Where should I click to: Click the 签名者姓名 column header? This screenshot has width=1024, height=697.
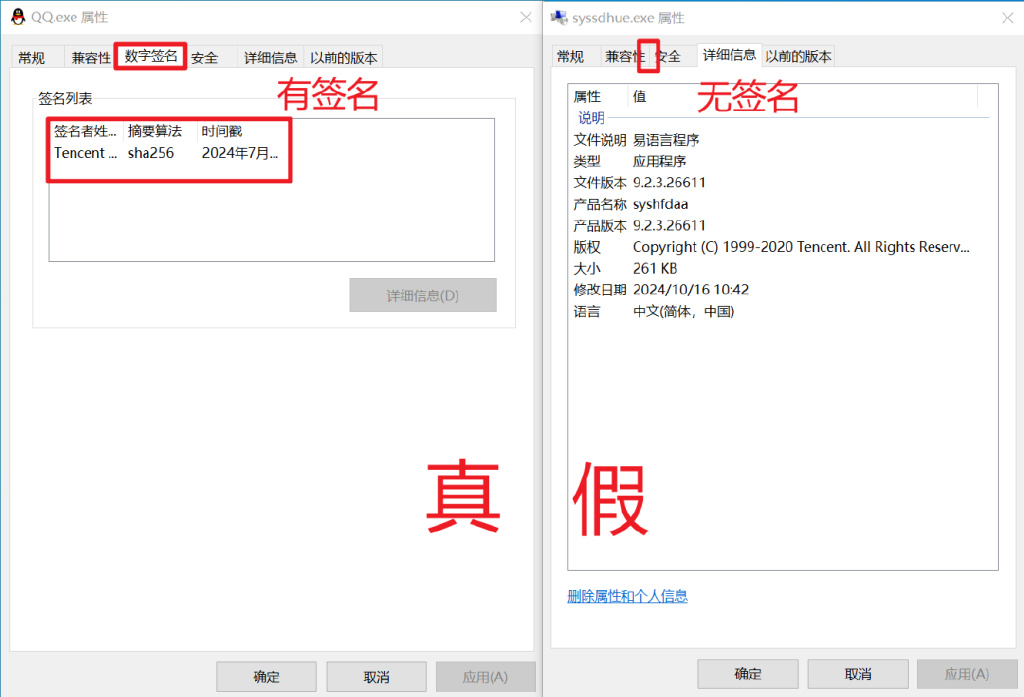[x=85, y=131]
